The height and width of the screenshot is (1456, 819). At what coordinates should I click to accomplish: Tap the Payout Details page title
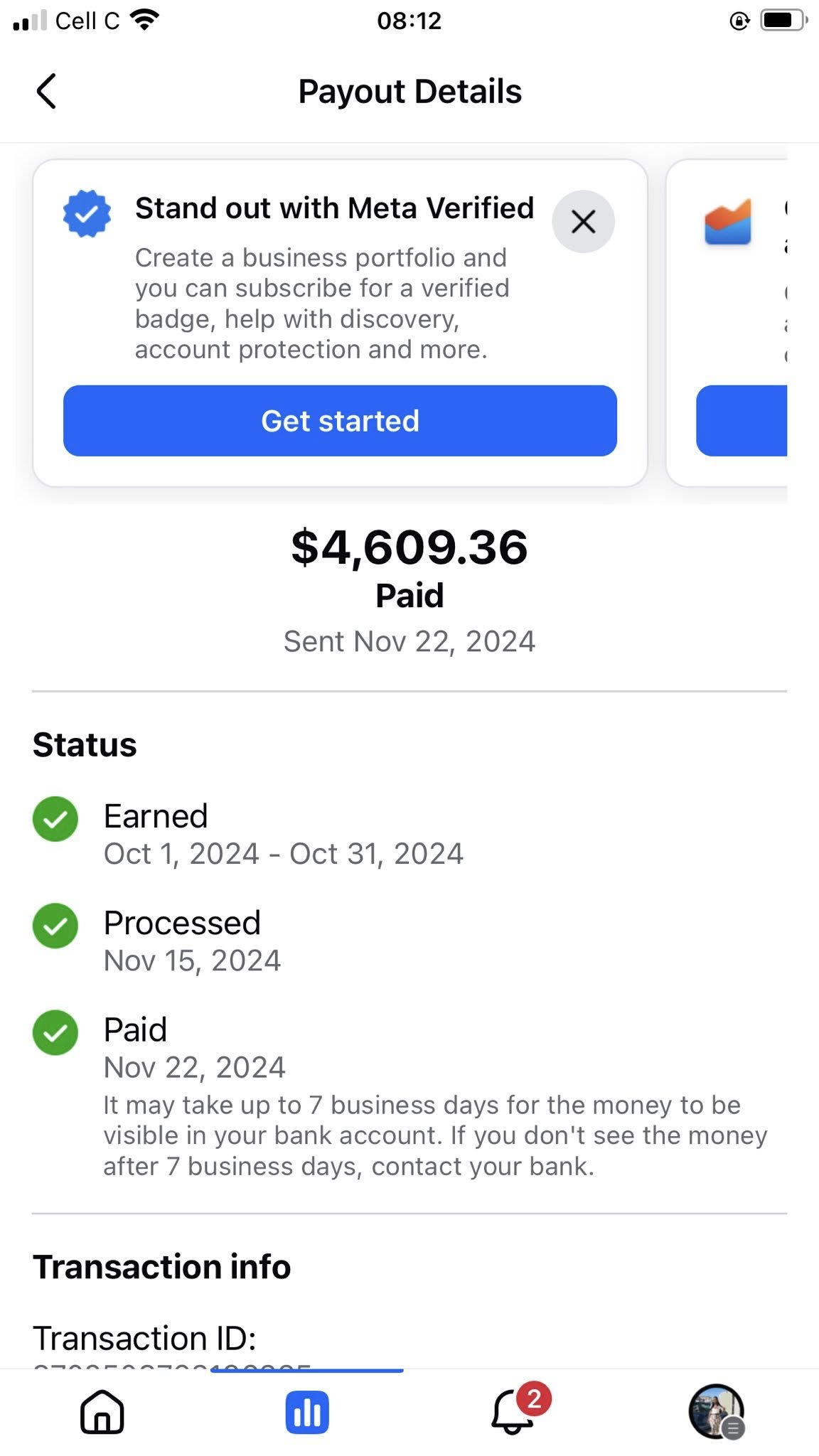tap(409, 92)
